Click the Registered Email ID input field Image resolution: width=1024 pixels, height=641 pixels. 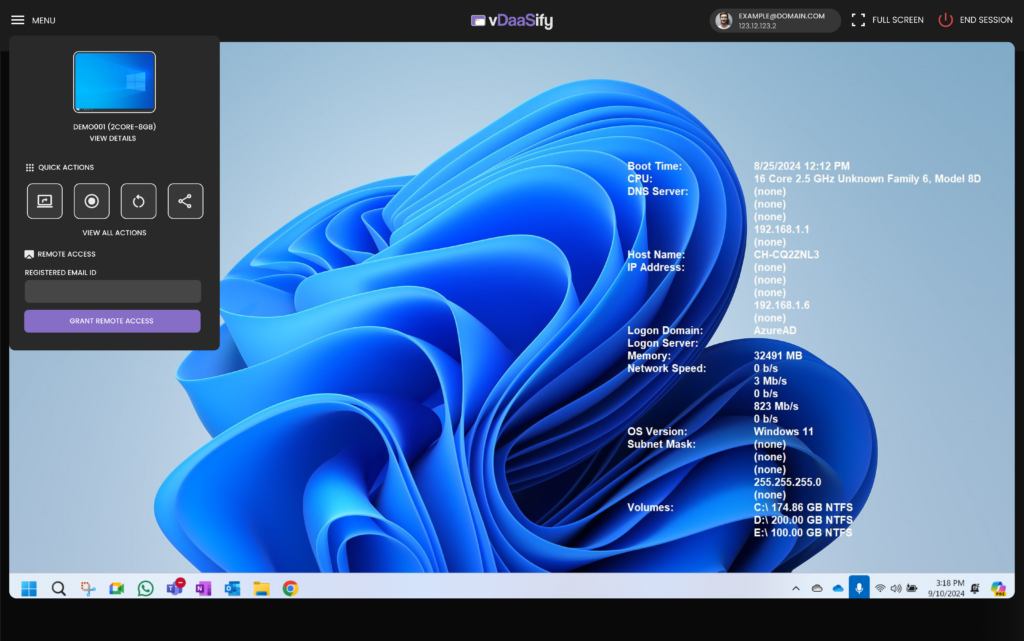point(113,291)
